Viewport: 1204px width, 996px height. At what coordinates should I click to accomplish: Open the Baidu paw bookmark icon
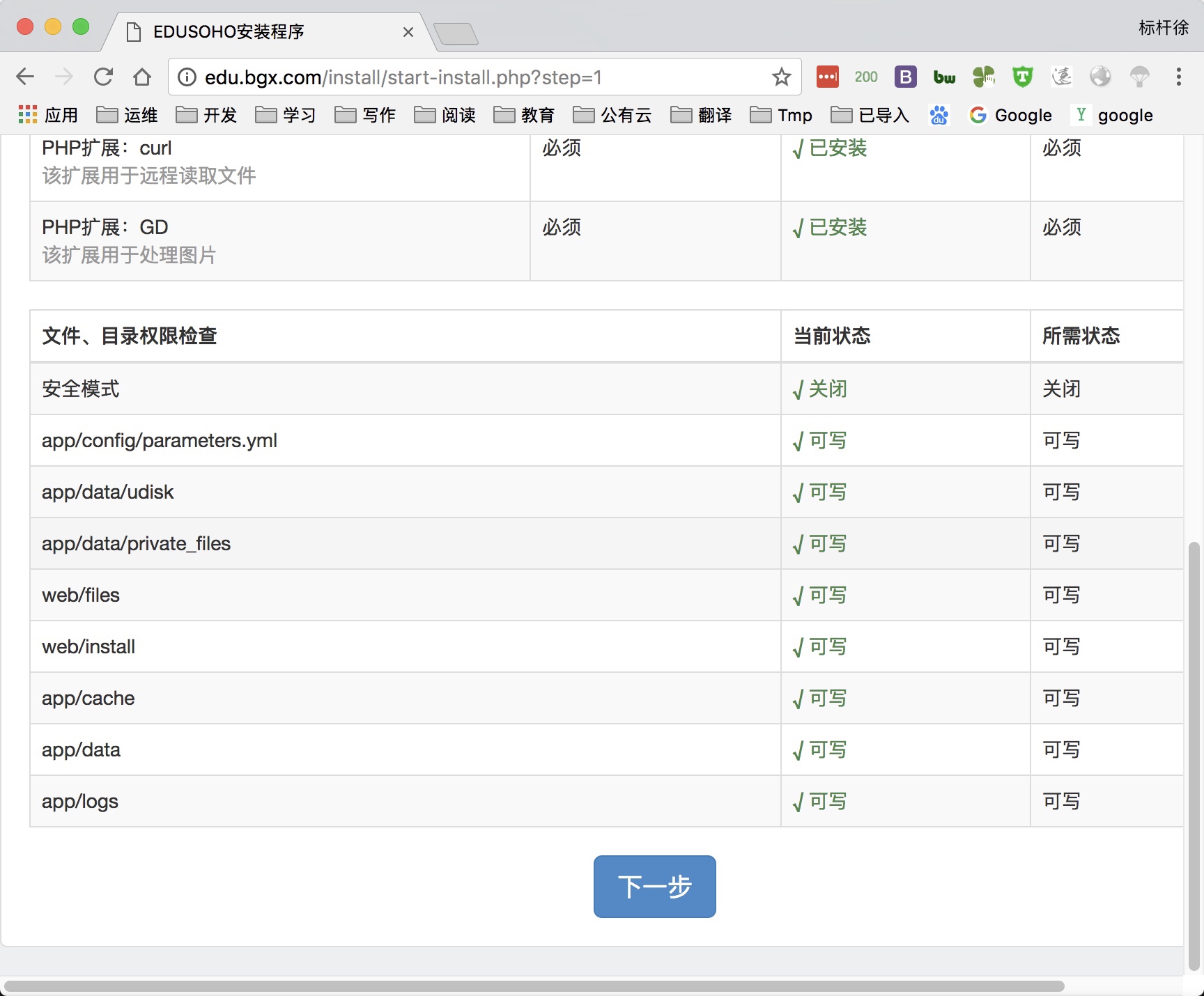tap(939, 115)
